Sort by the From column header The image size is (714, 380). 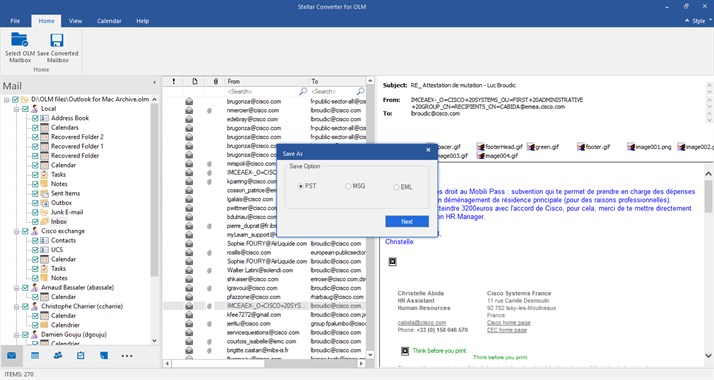coord(267,81)
